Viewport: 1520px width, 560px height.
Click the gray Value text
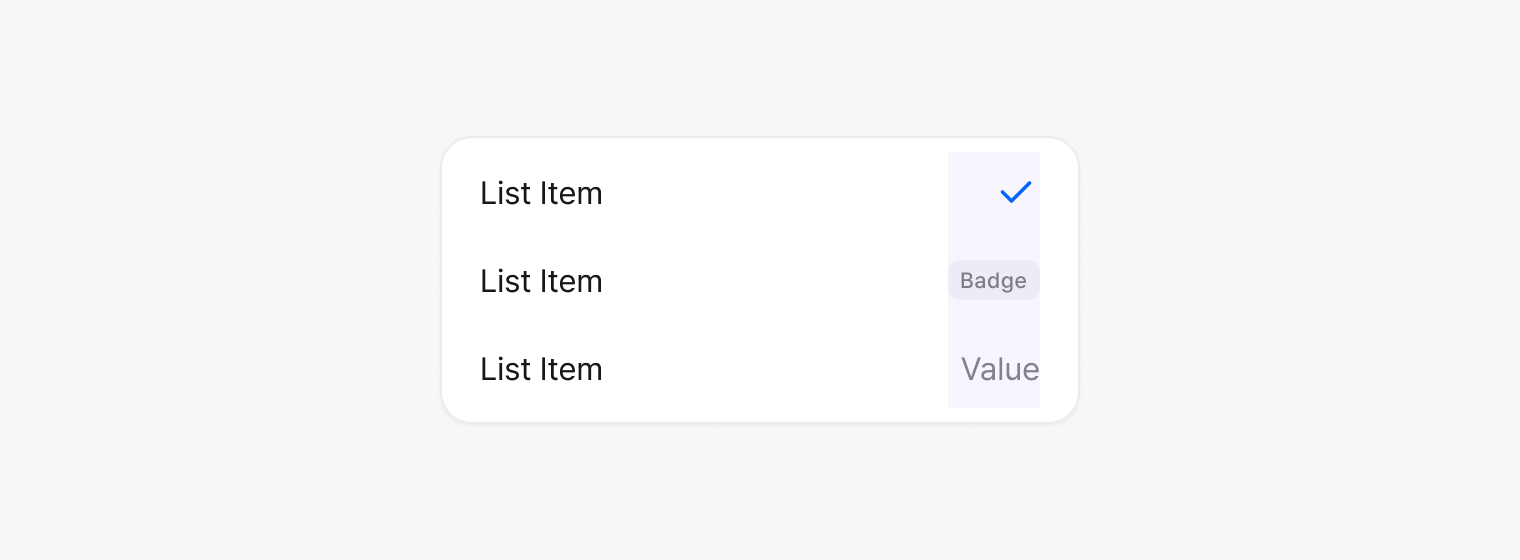pos(999,369)
